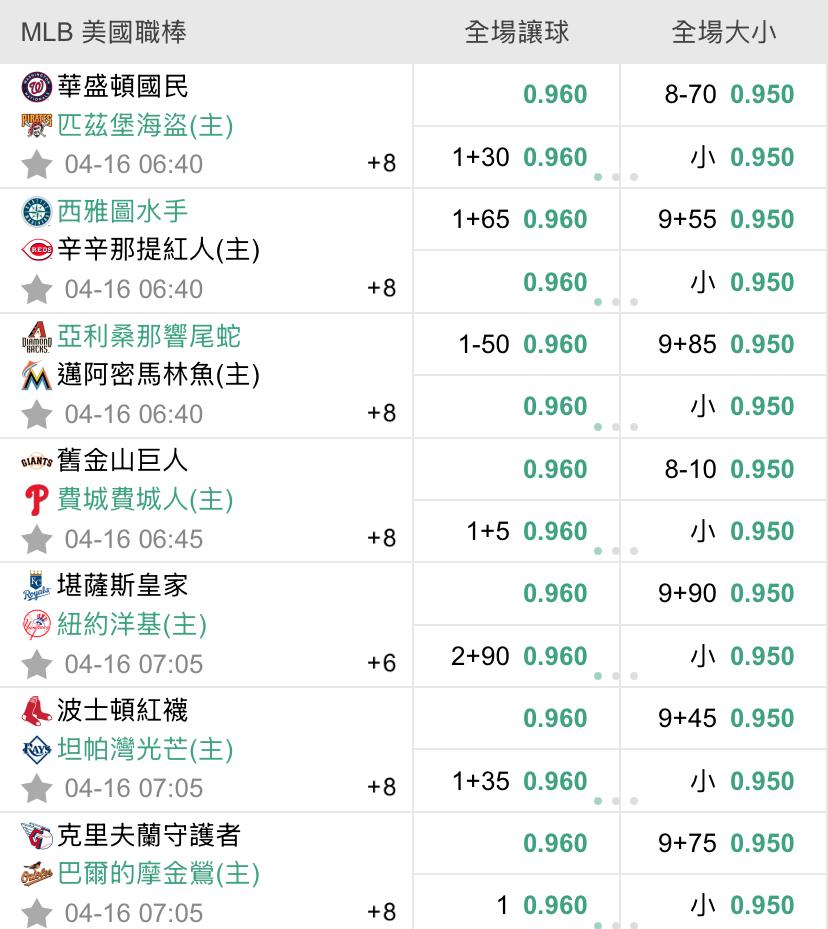The image size is (828, 929).
Task: Select the 全場大小 column header
Action: [724, 32]
